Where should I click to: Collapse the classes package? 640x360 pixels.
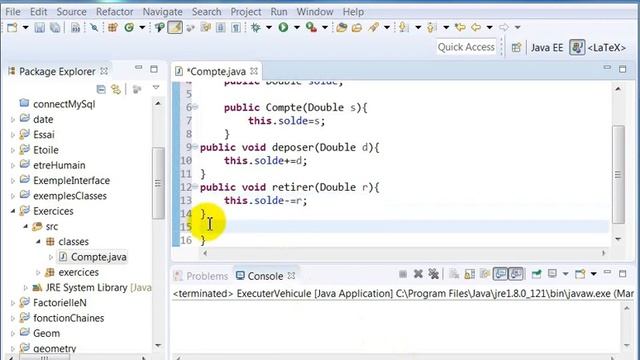38,242
